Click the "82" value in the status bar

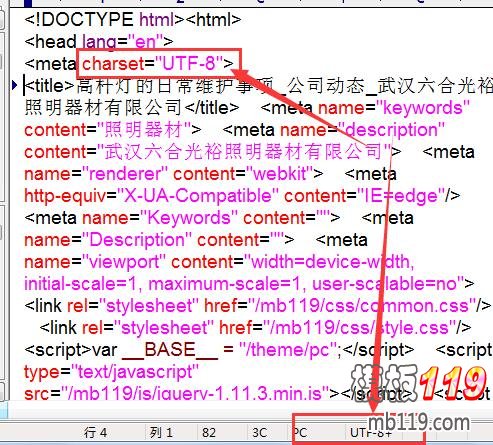209,433
